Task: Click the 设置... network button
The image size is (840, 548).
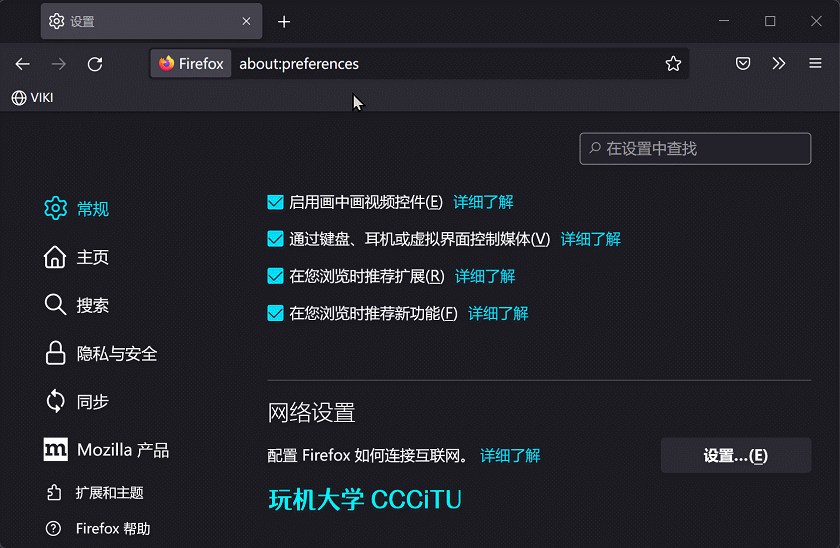Action: (735, 455)
